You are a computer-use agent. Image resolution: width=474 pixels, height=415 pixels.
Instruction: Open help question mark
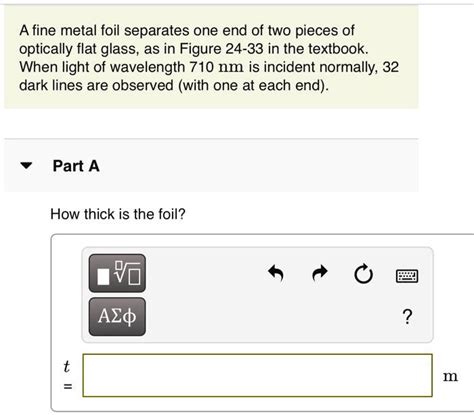(407, 317)
